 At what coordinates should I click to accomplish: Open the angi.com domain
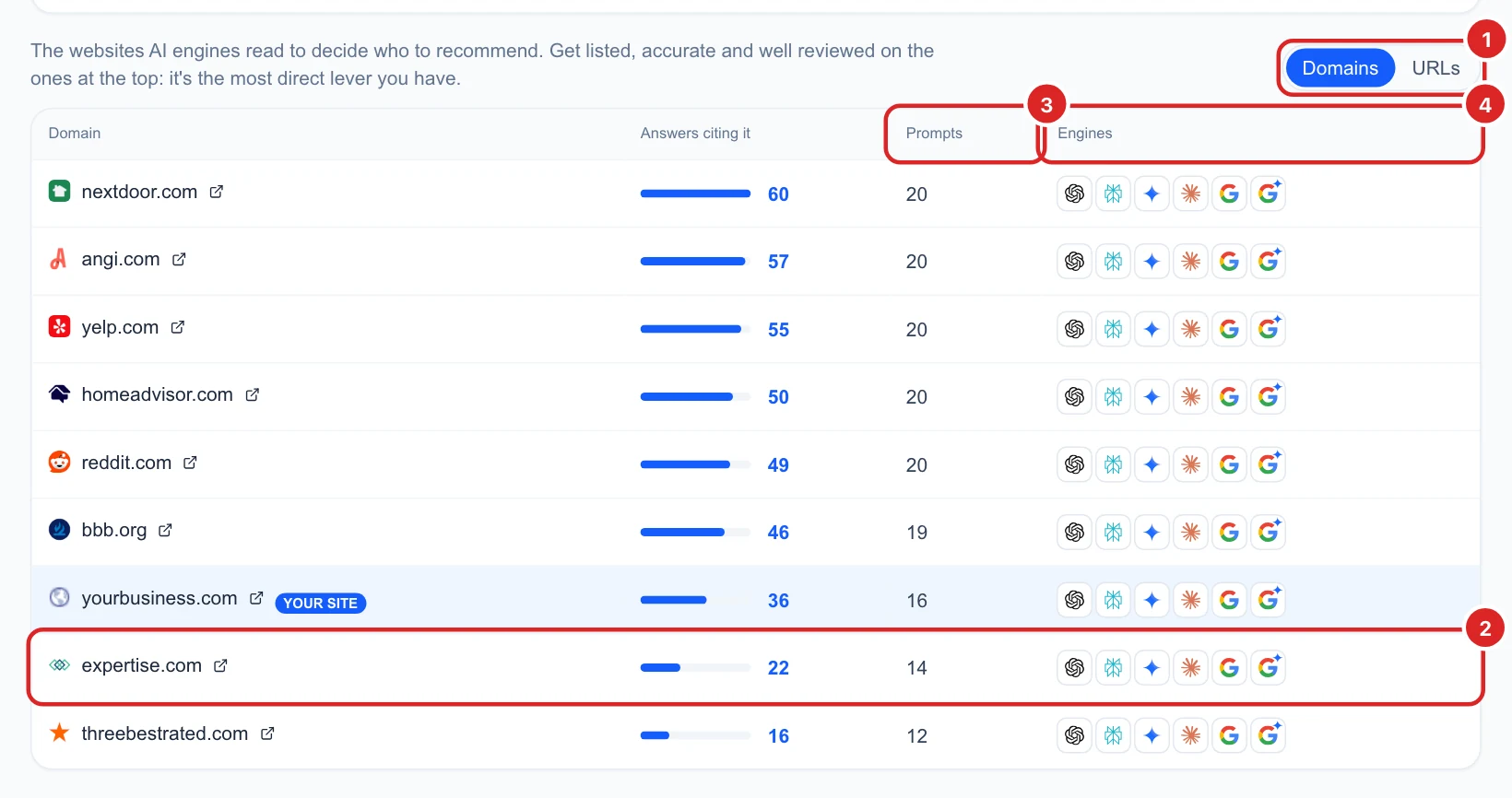point(121,259)
